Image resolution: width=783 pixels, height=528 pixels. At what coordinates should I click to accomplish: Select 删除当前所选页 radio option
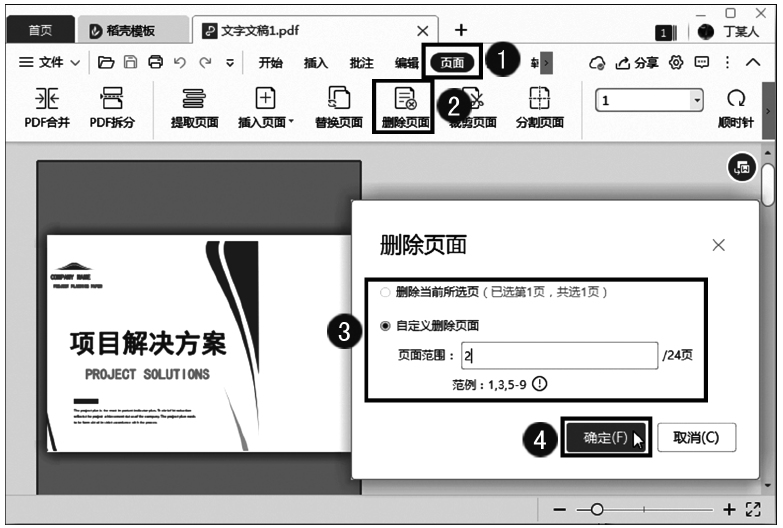386,292
